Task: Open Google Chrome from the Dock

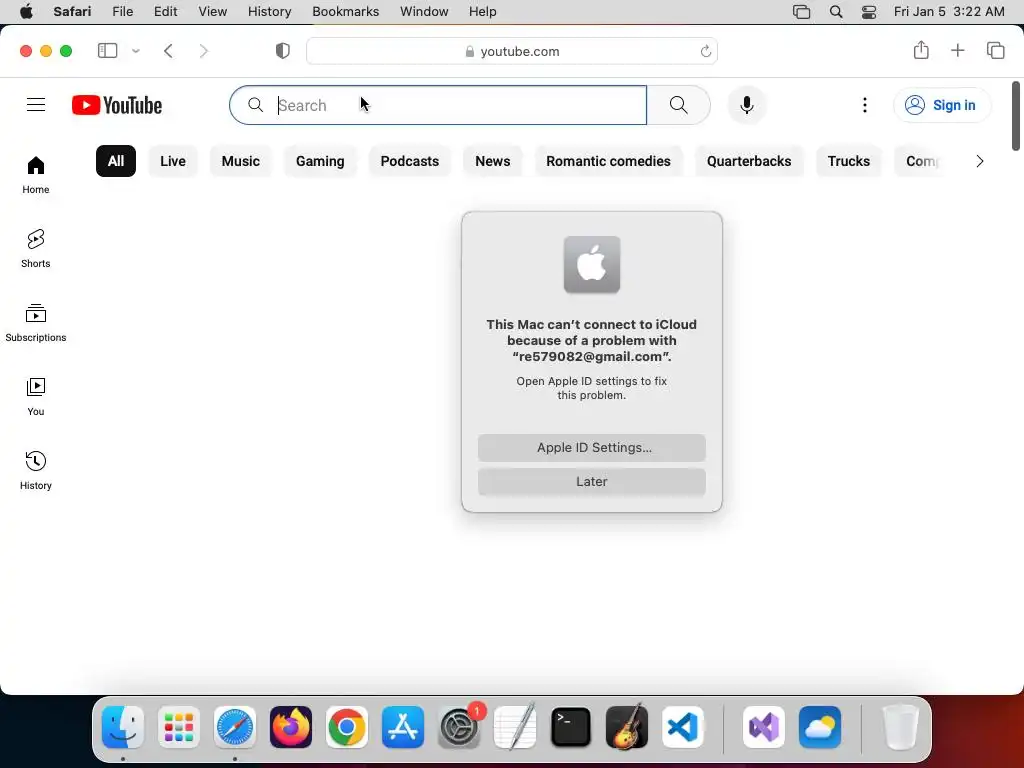Action: coord(347,727)
